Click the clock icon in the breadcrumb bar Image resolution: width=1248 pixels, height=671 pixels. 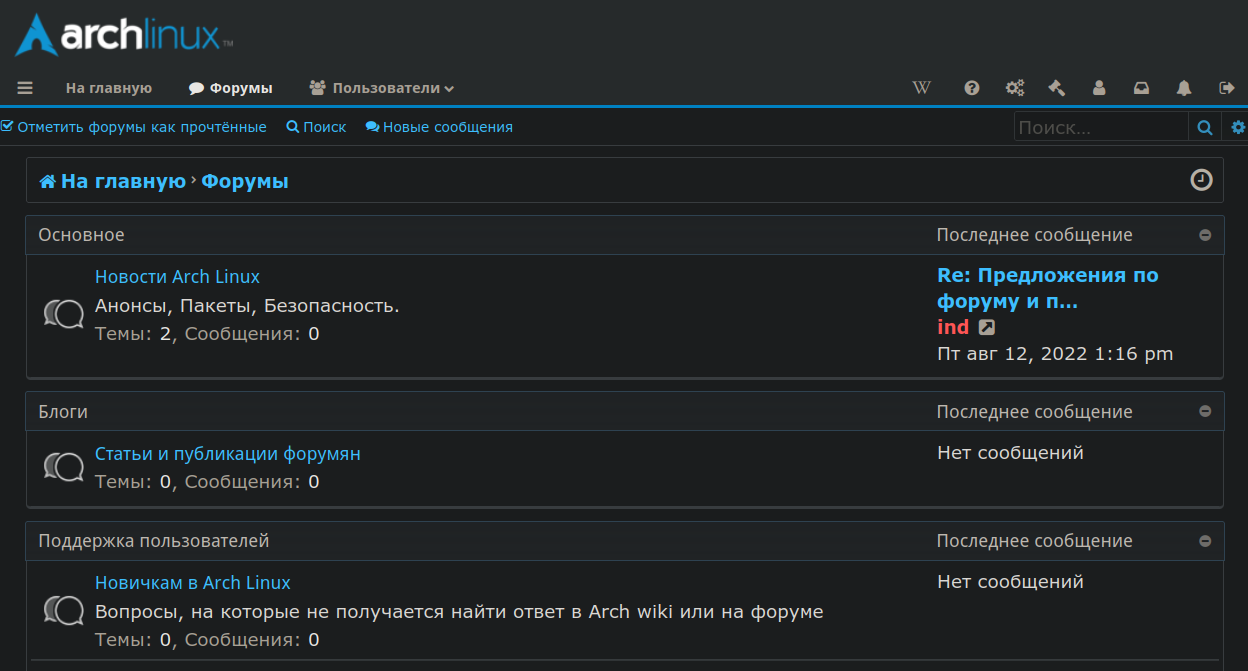tap(1201, 180)
